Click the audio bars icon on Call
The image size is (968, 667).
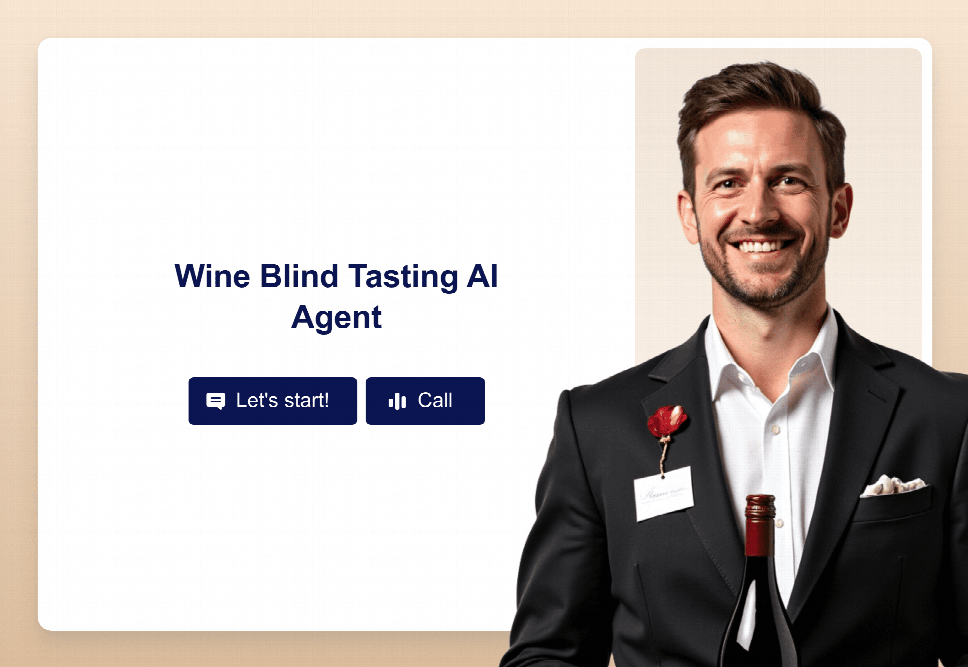coord(398,401)
